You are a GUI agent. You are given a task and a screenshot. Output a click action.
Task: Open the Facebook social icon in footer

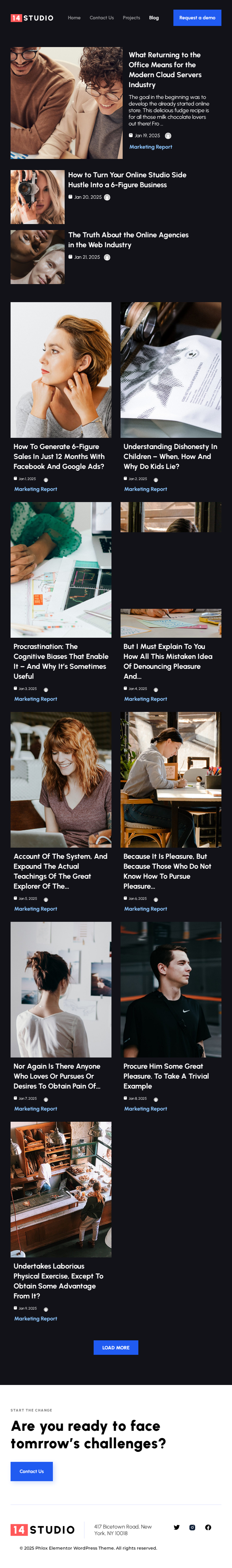[x=208, y=1527]
